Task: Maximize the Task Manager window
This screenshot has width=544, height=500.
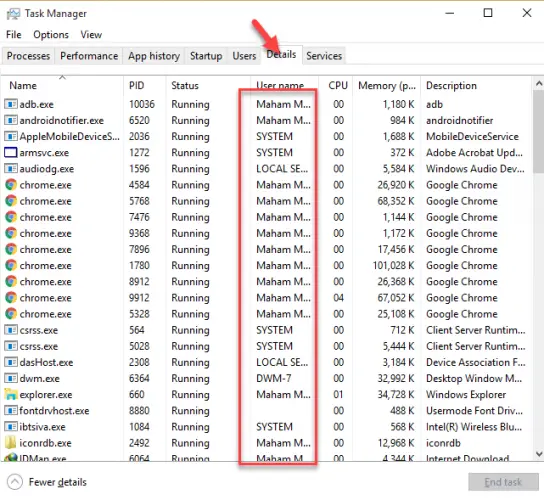Action: point(488,13)
